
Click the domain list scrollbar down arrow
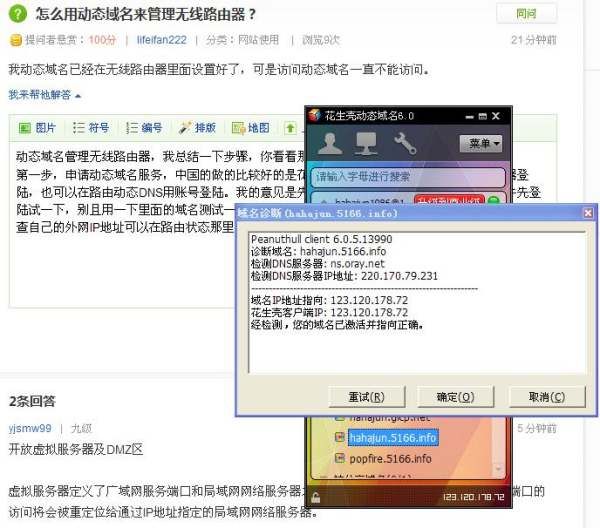(498, 469)
